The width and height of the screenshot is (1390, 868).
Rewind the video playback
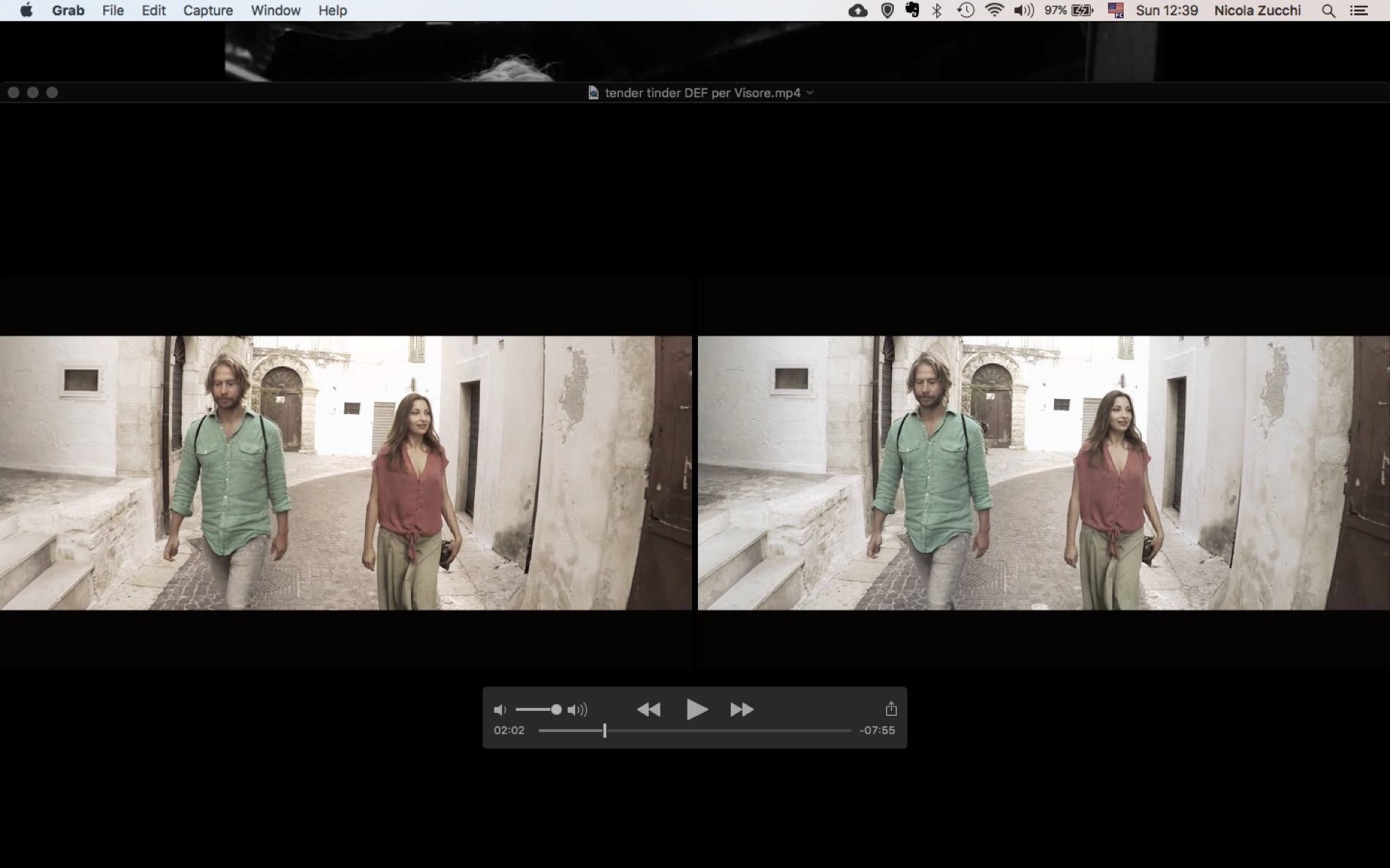pos(648,709)
